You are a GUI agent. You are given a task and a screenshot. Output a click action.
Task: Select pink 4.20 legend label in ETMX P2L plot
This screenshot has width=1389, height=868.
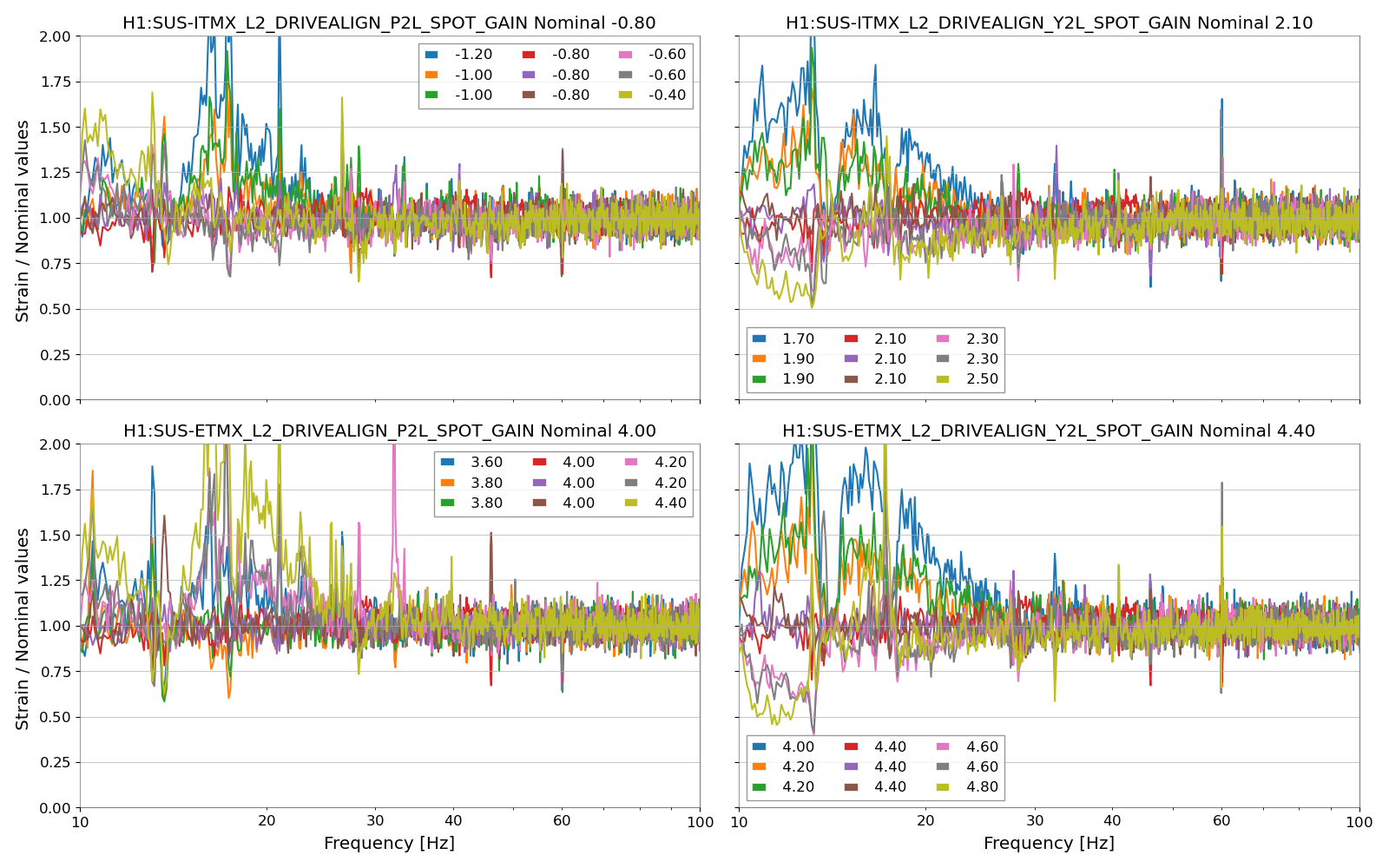click(x=670, y=463)
